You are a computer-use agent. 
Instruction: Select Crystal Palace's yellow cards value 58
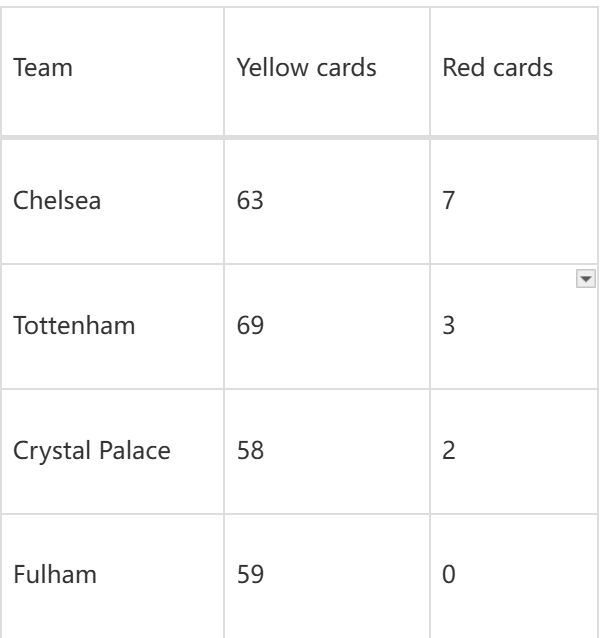point(248,450)
